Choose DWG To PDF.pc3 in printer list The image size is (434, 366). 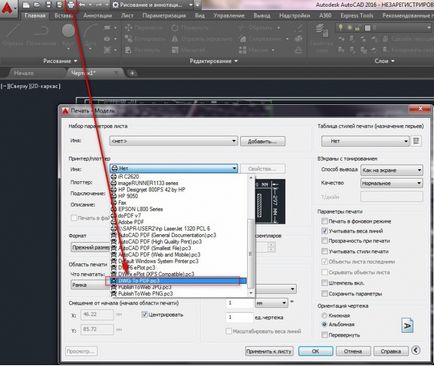(179, 281)
